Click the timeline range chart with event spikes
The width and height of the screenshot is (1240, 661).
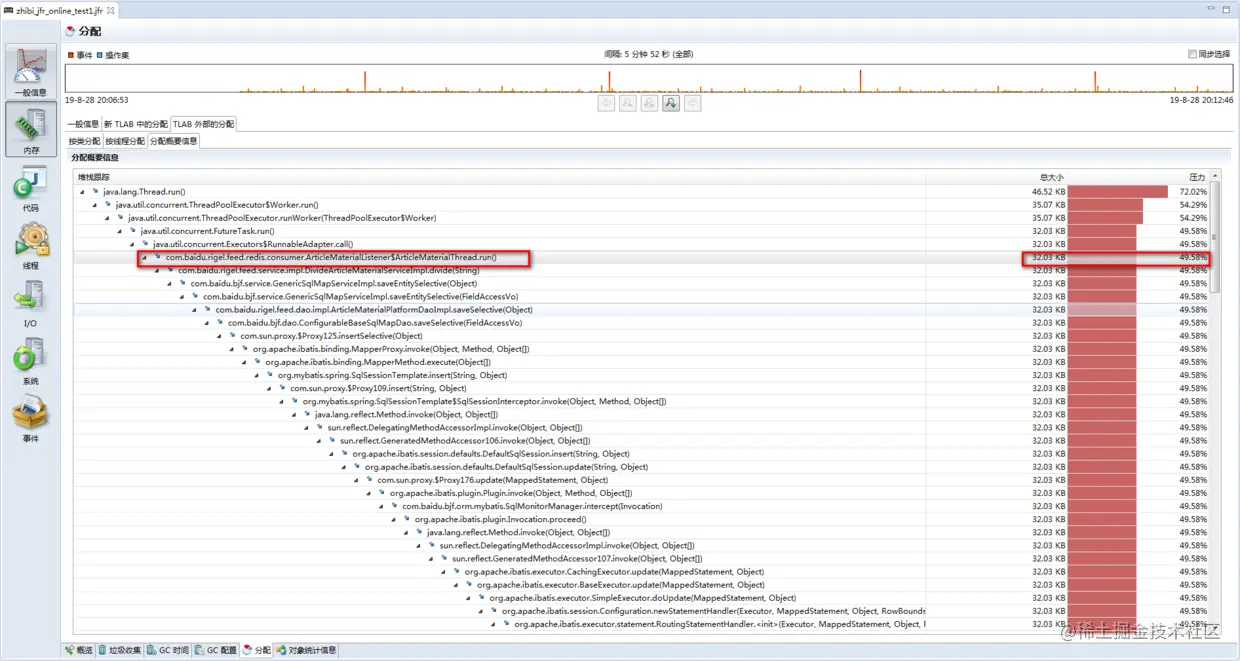(649, 79)
